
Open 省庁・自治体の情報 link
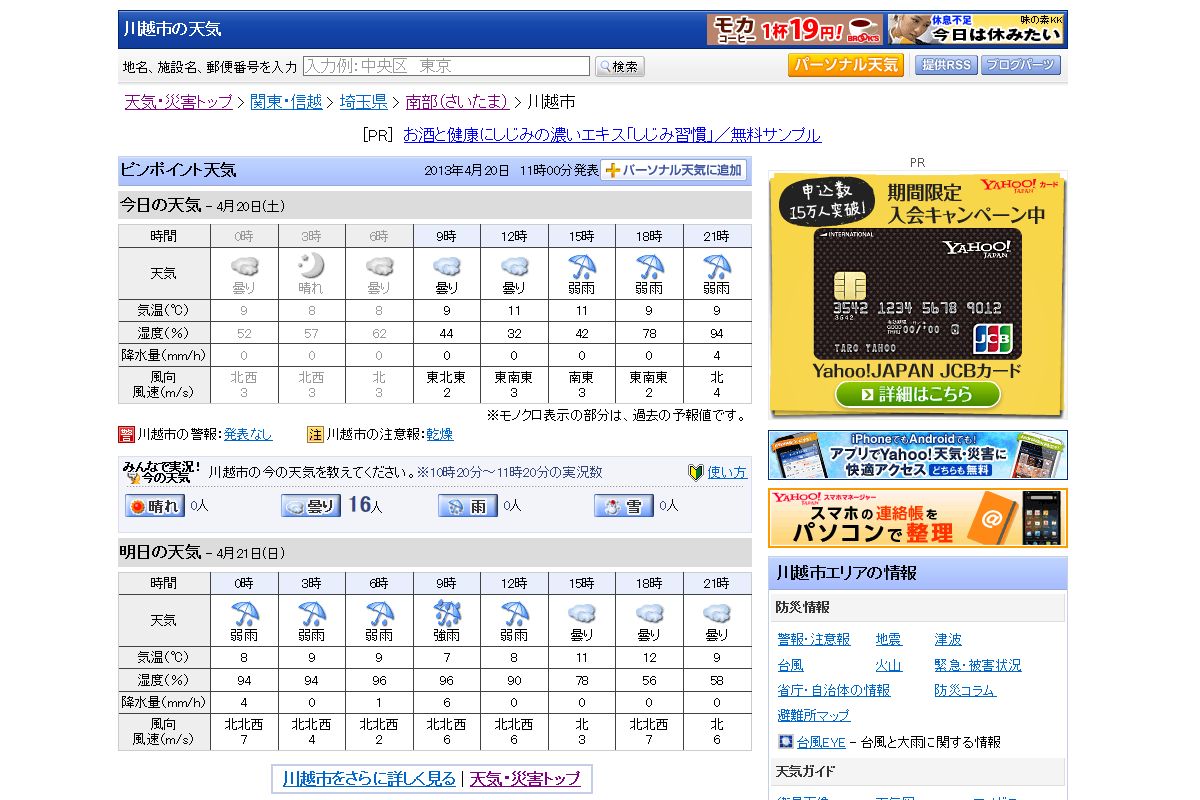tap(833, 690)
